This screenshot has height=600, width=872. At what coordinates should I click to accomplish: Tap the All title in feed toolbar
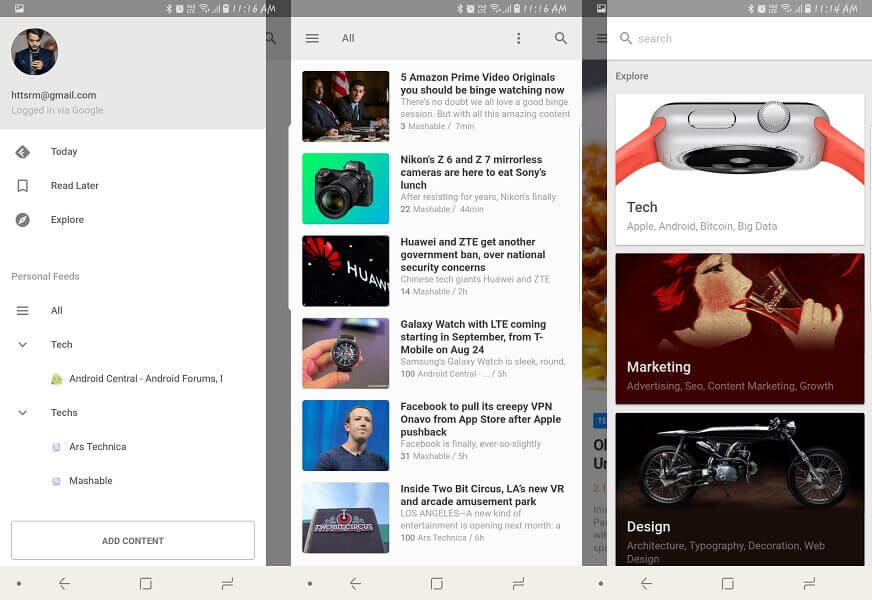coord(348,38)
